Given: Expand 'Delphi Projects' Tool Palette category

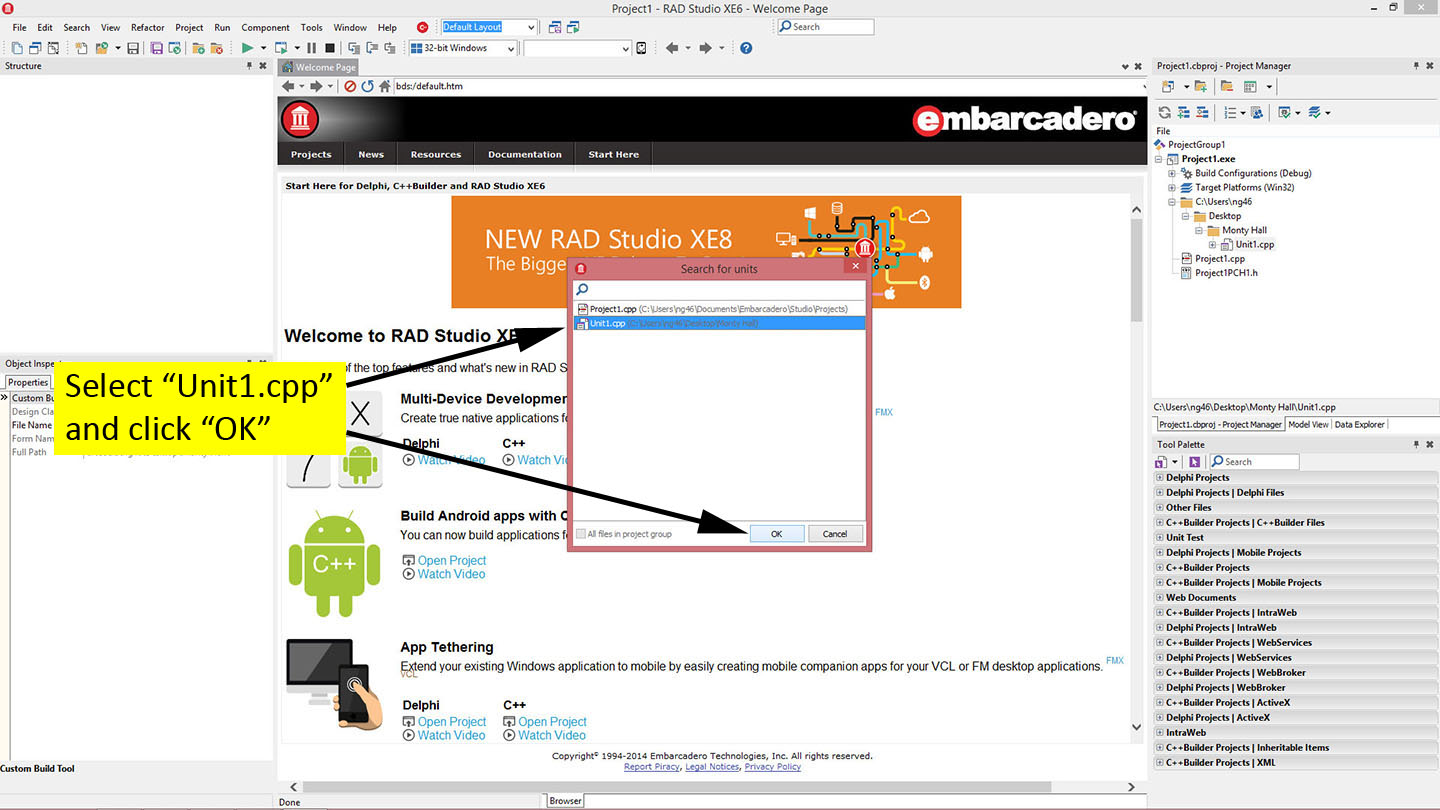Looking at the screenshot, I should click(x=1160, y=477).
